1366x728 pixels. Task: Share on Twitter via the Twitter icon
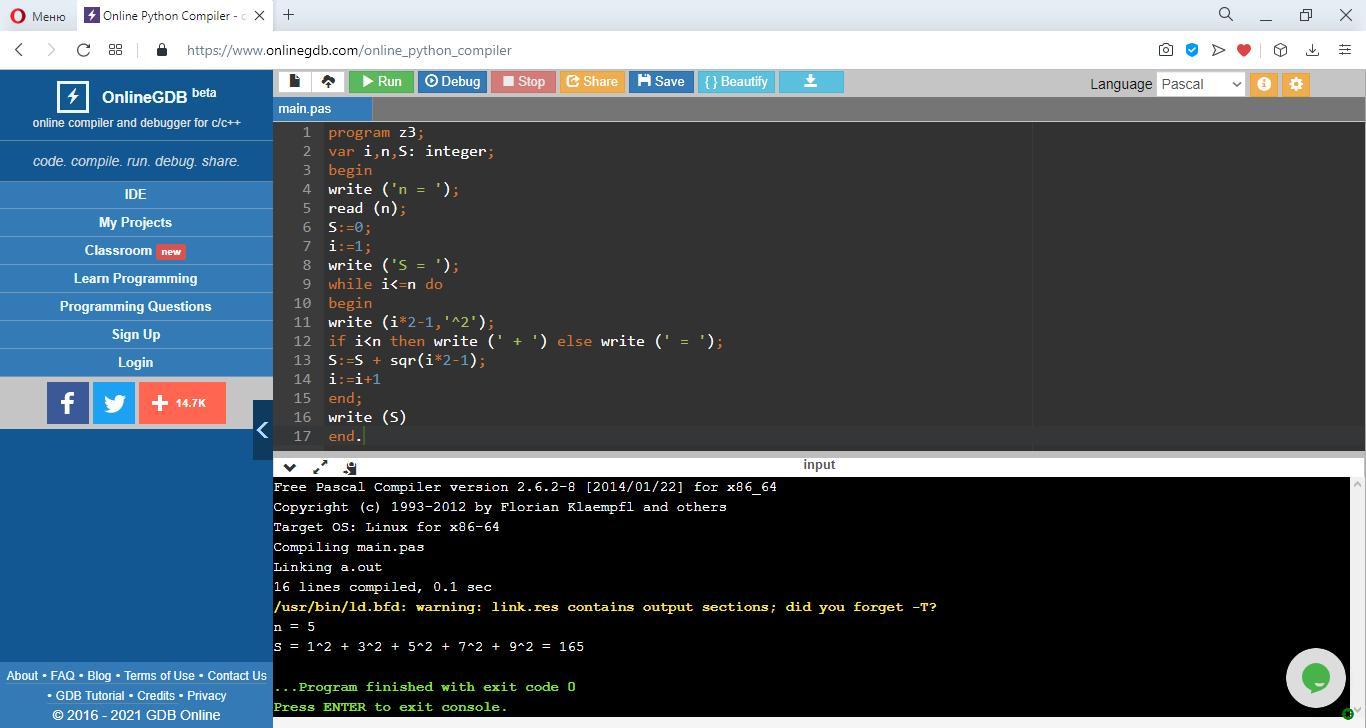coord(114,403)
